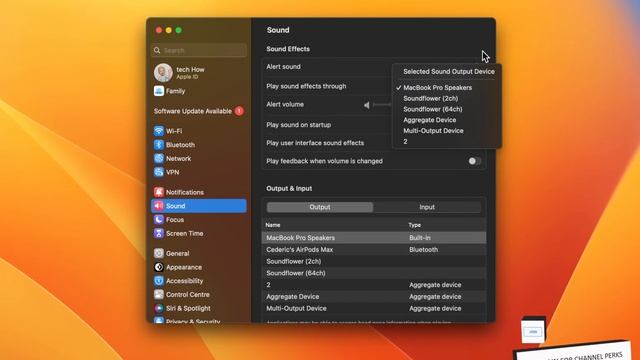Choose Selected Sound Output Device option
This screenshot has height=360, width=640.
(449, 71)
